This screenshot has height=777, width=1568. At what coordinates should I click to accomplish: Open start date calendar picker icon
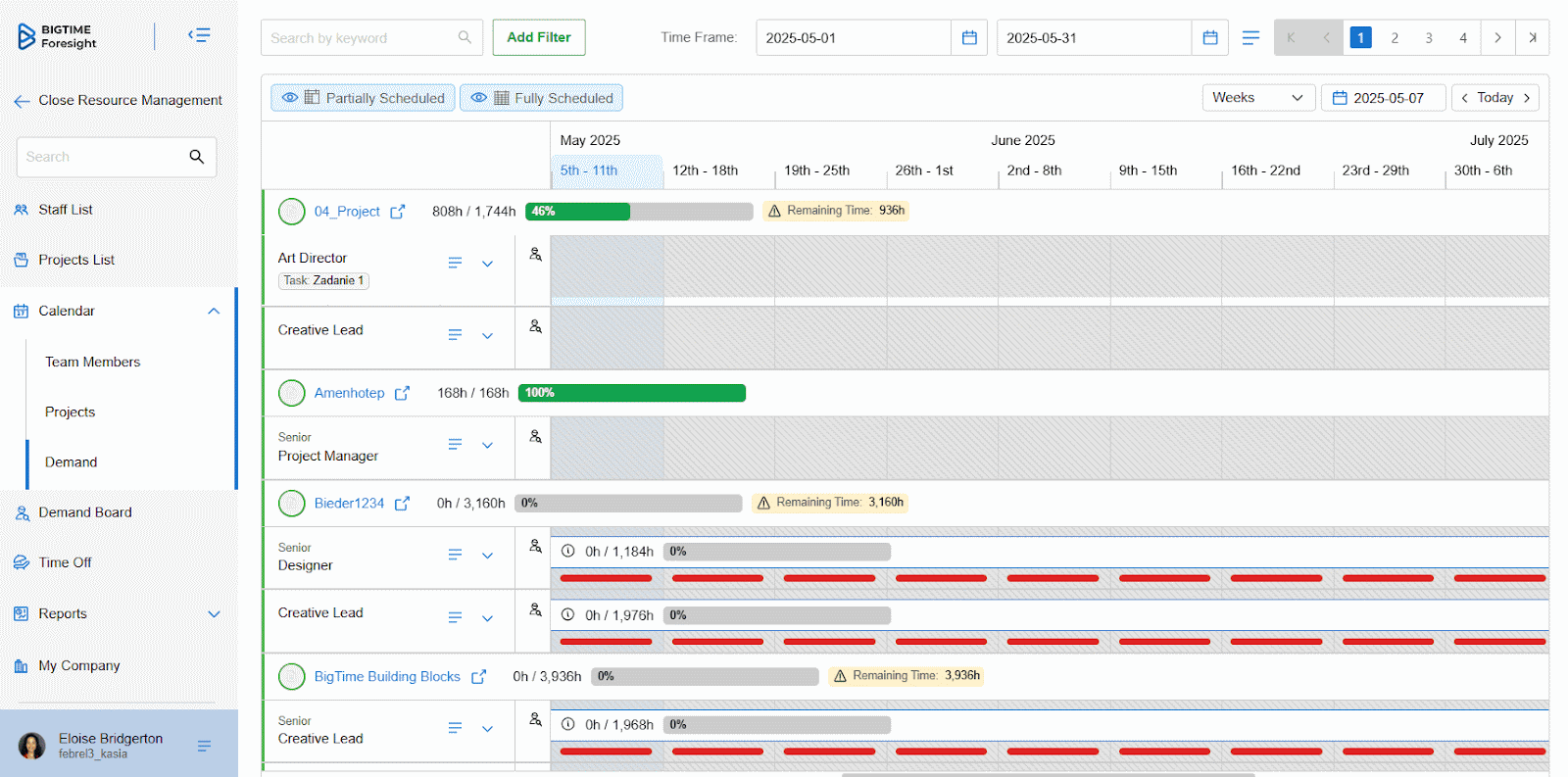tap(969, 38)
